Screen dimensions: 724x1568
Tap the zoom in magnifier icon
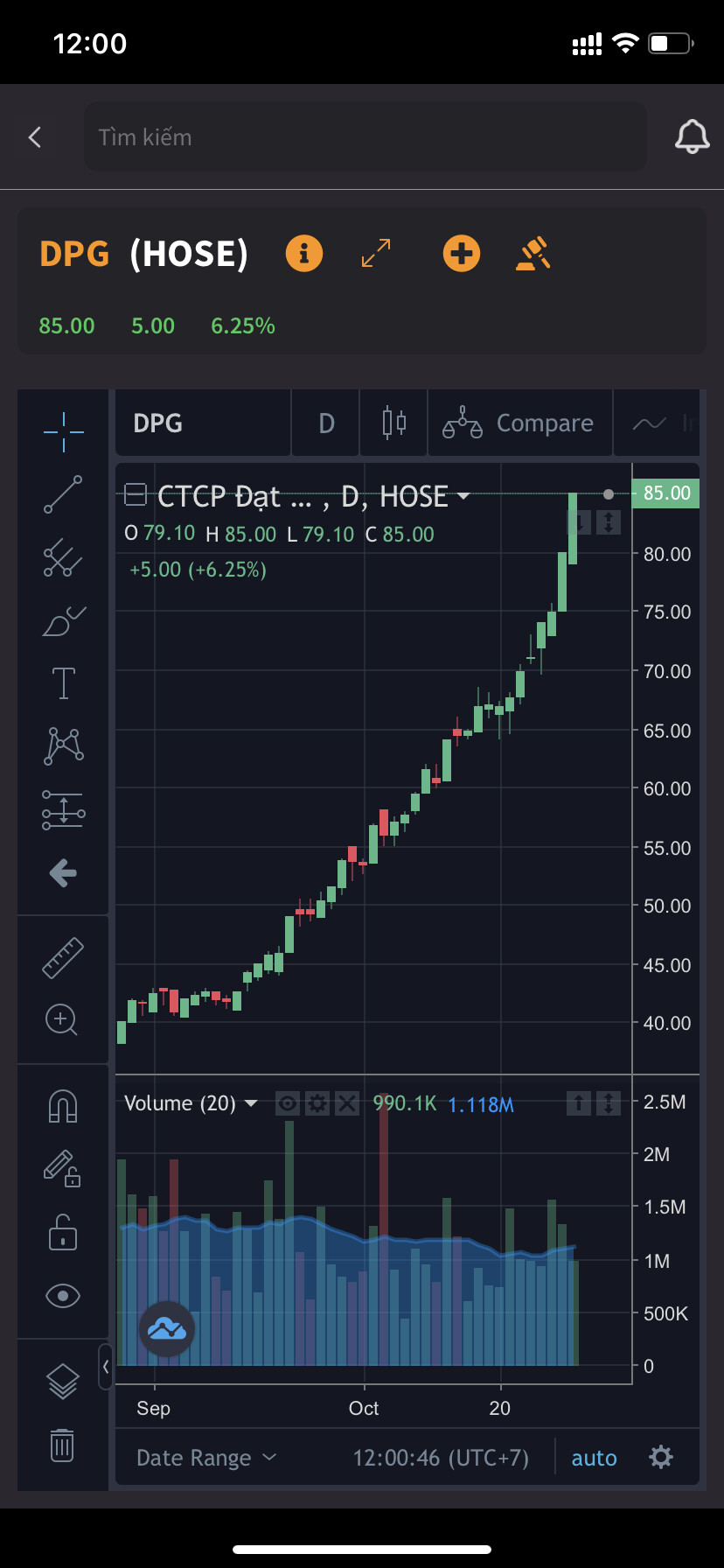point(62,1019)
